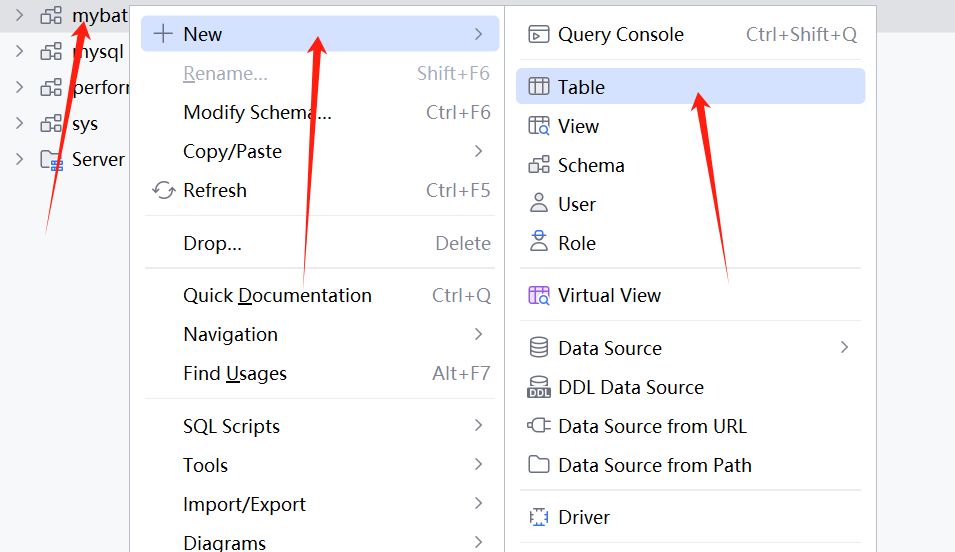This screenshot has width=955, height=552.
Task: Click the Table grid icon
Action: (x=538, y=87)
